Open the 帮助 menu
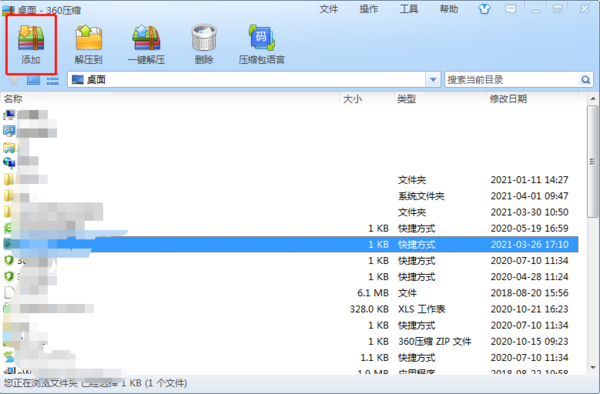 449,9
